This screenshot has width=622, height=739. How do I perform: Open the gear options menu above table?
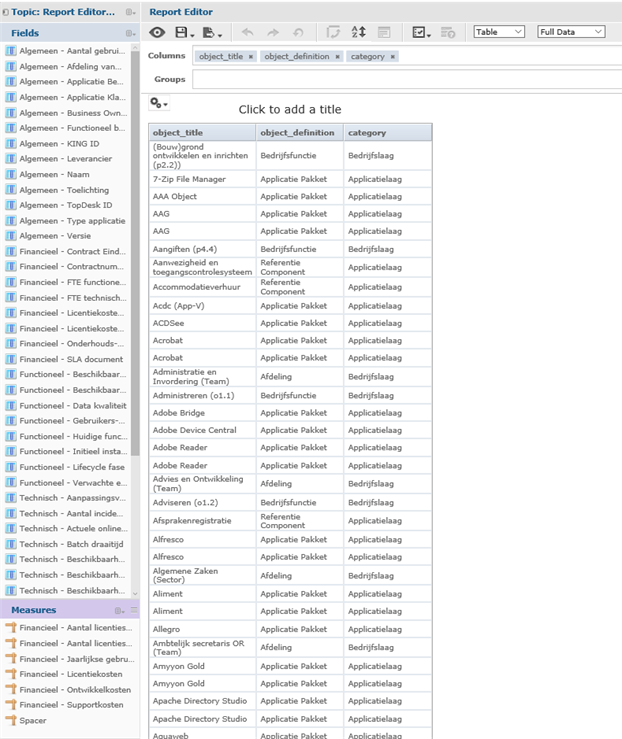tap(159, 103)
